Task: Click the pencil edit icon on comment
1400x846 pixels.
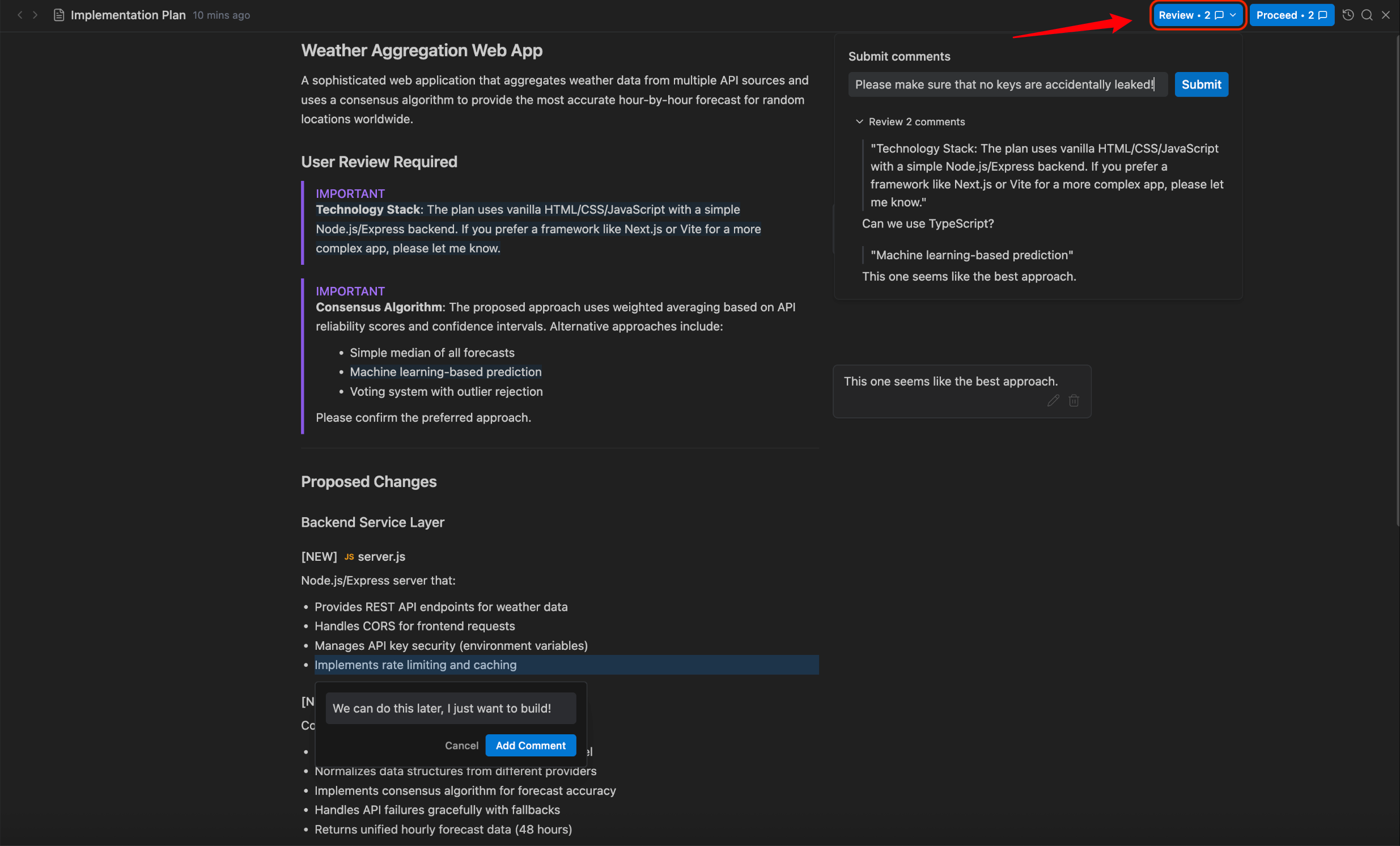Action: coord(1053,401)
